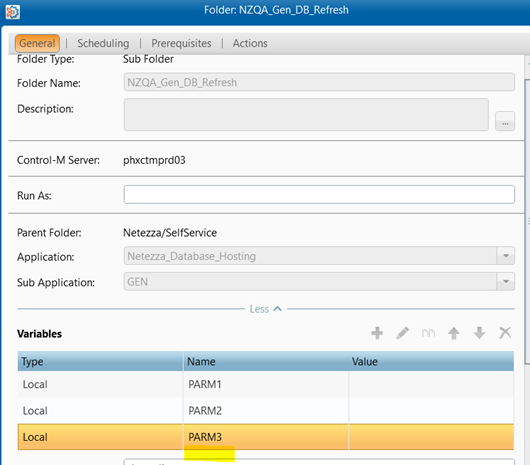This screenshot has width=530, height=465.
Task: Open the Actions tab
Action: (250, 43)
